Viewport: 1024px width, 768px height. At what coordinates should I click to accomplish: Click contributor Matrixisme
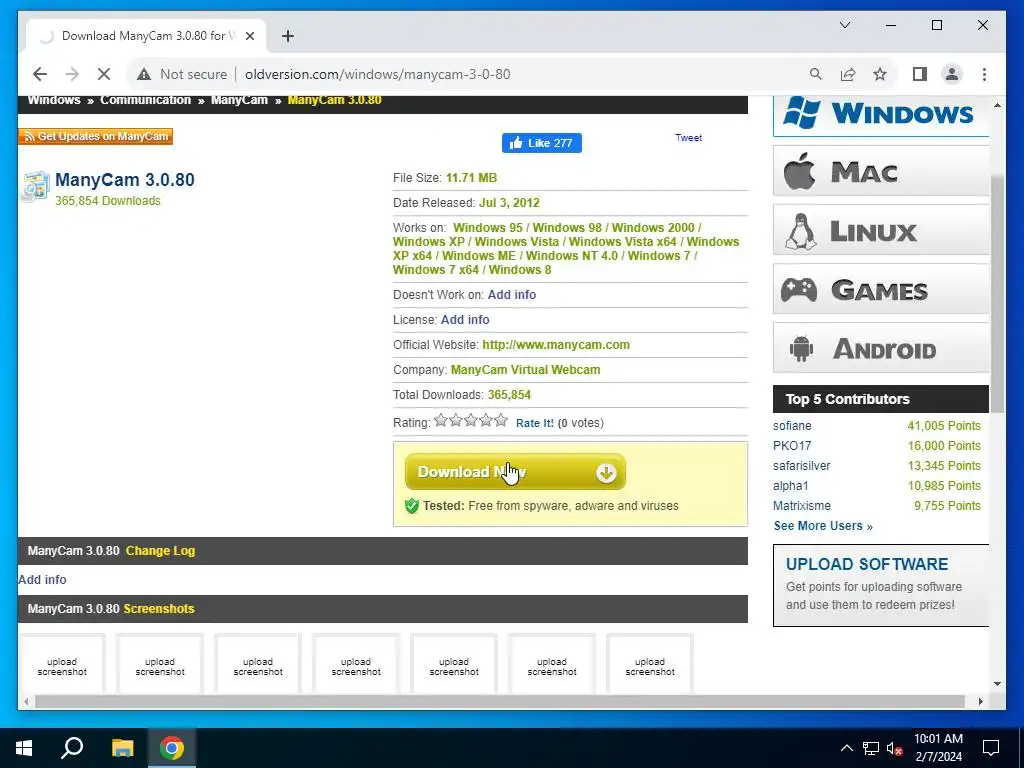point(802,506)
